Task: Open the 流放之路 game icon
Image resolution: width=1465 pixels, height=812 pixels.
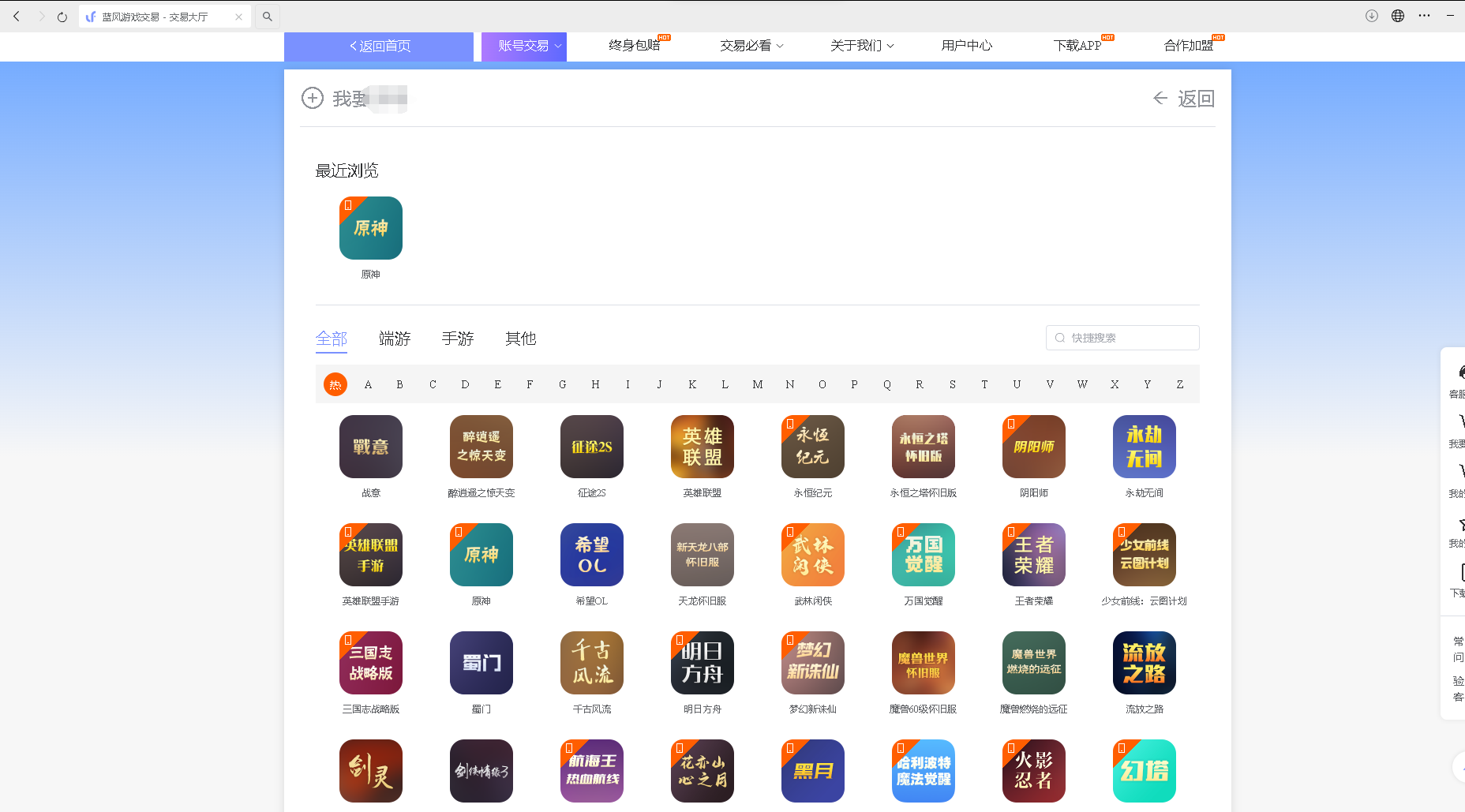Action: point(1144,663)
